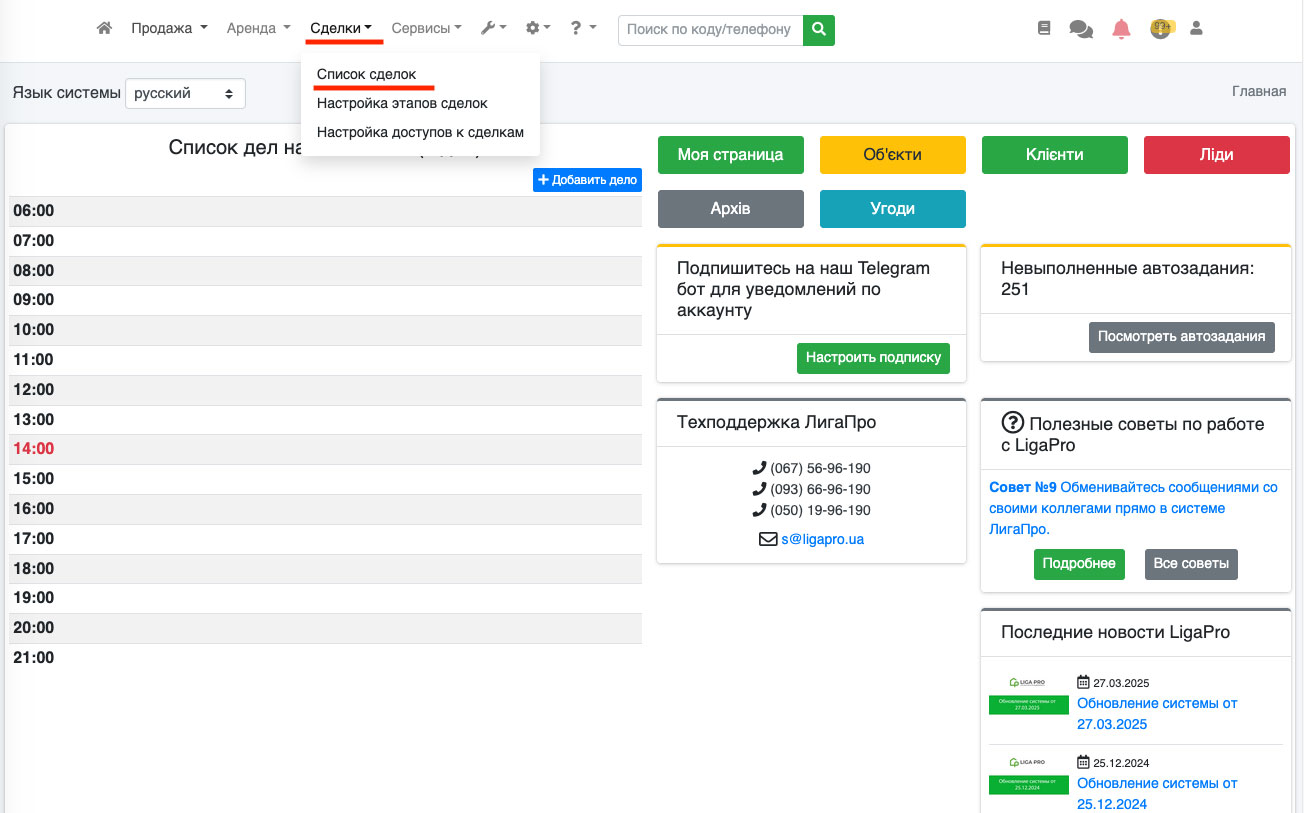Expand the Продажа menu
The width and height of the screenshot is (1304, 813).
[x=169, y=29]
